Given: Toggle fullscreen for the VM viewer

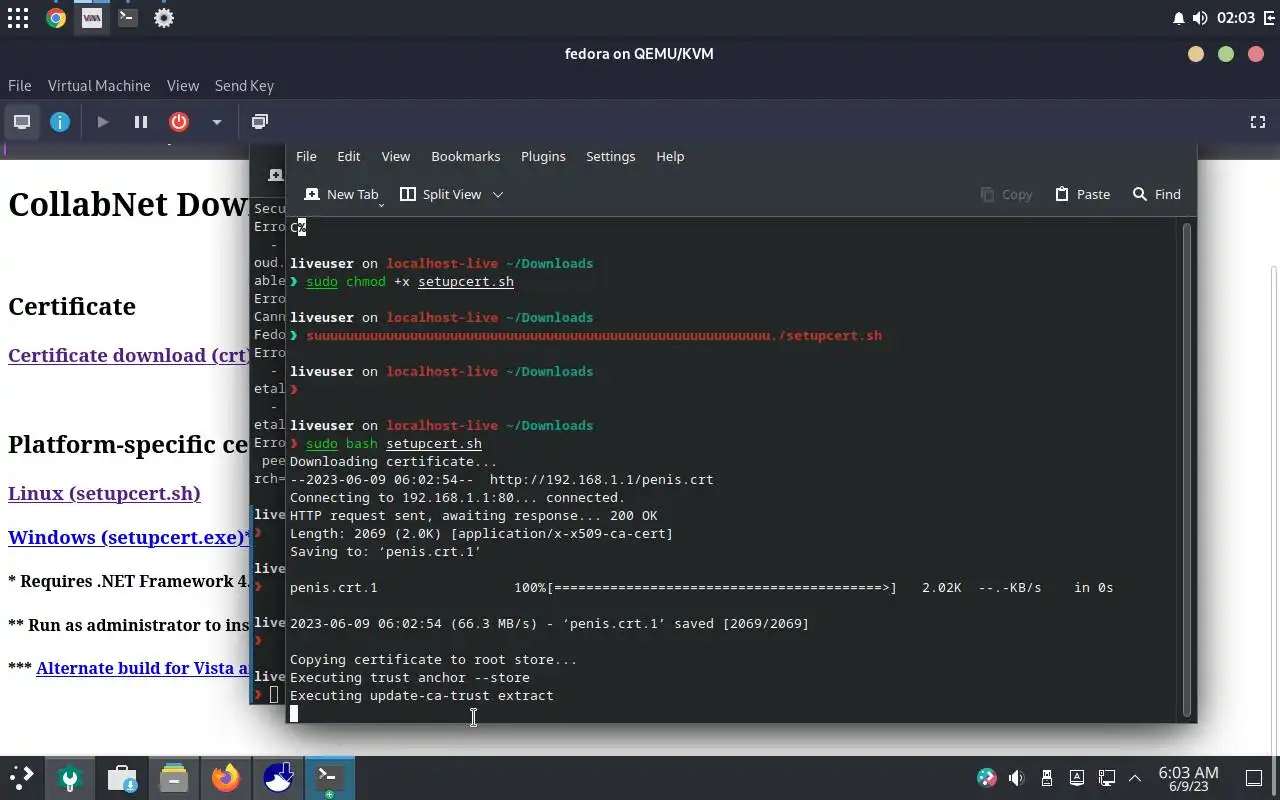Looking at the screenshot, I should [x=1258, y=122].
